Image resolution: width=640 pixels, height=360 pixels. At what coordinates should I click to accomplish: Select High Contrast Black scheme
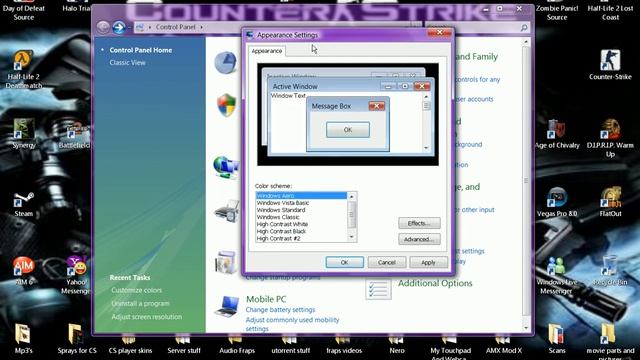[x=301, y=231]
